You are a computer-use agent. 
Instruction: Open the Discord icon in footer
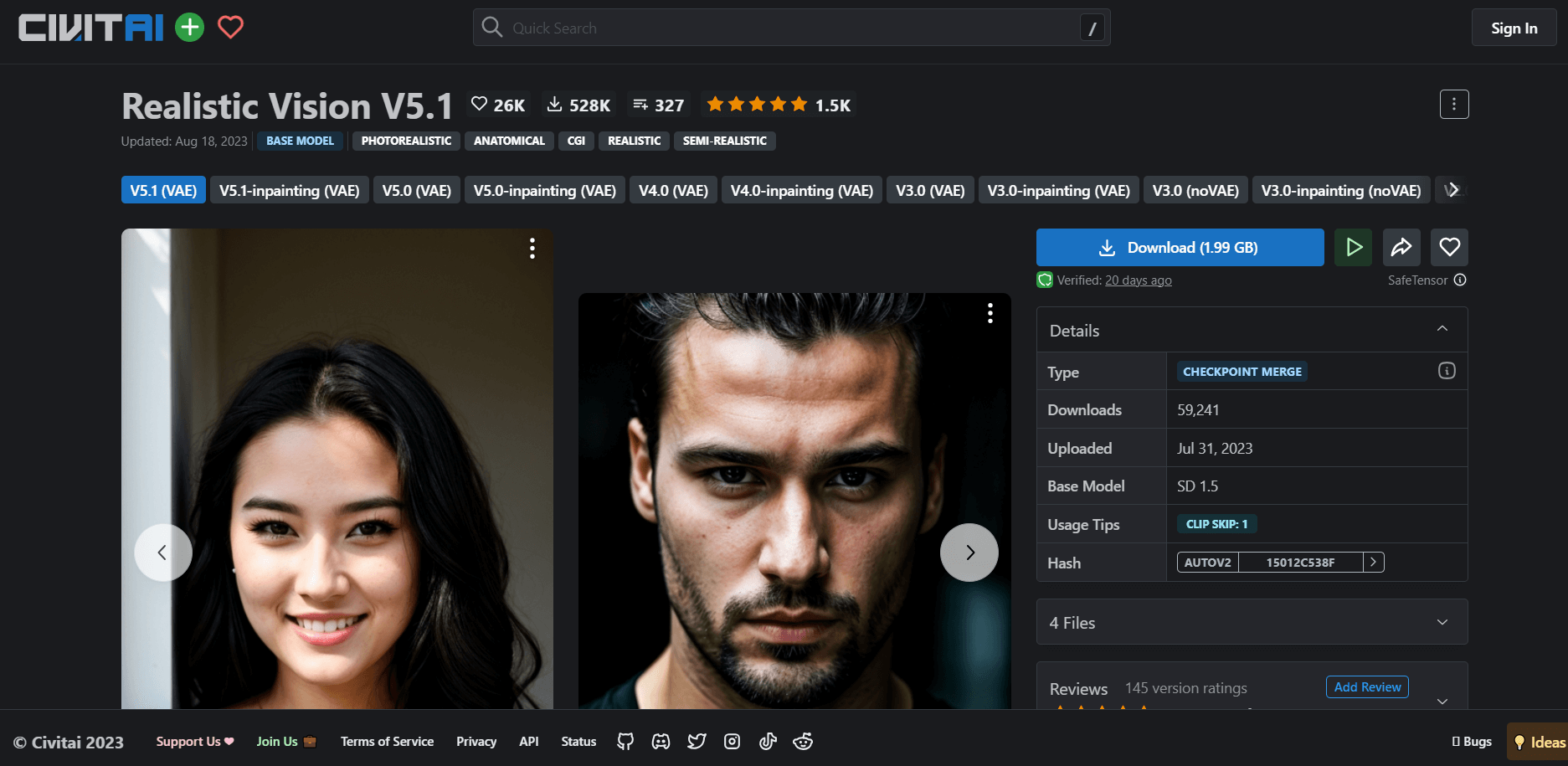[661, 742]
